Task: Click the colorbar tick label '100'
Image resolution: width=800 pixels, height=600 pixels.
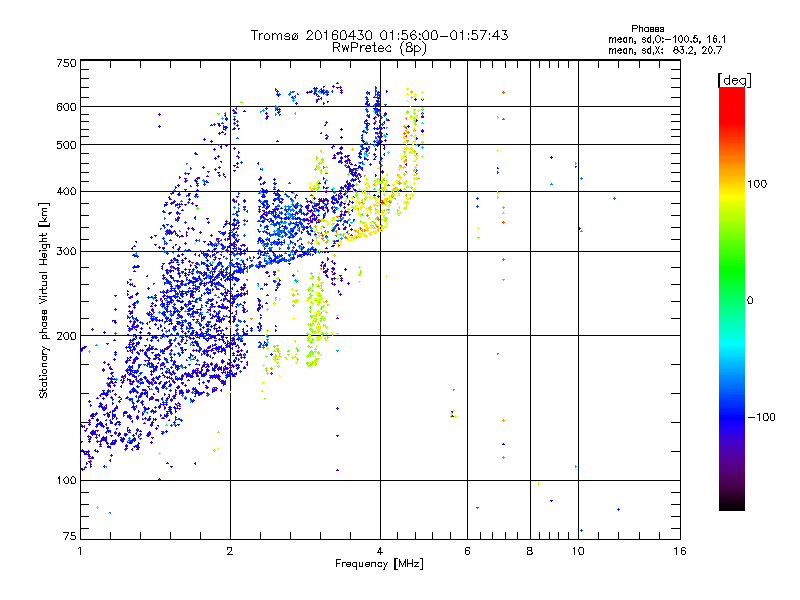Action: click(x=757, y=184)
